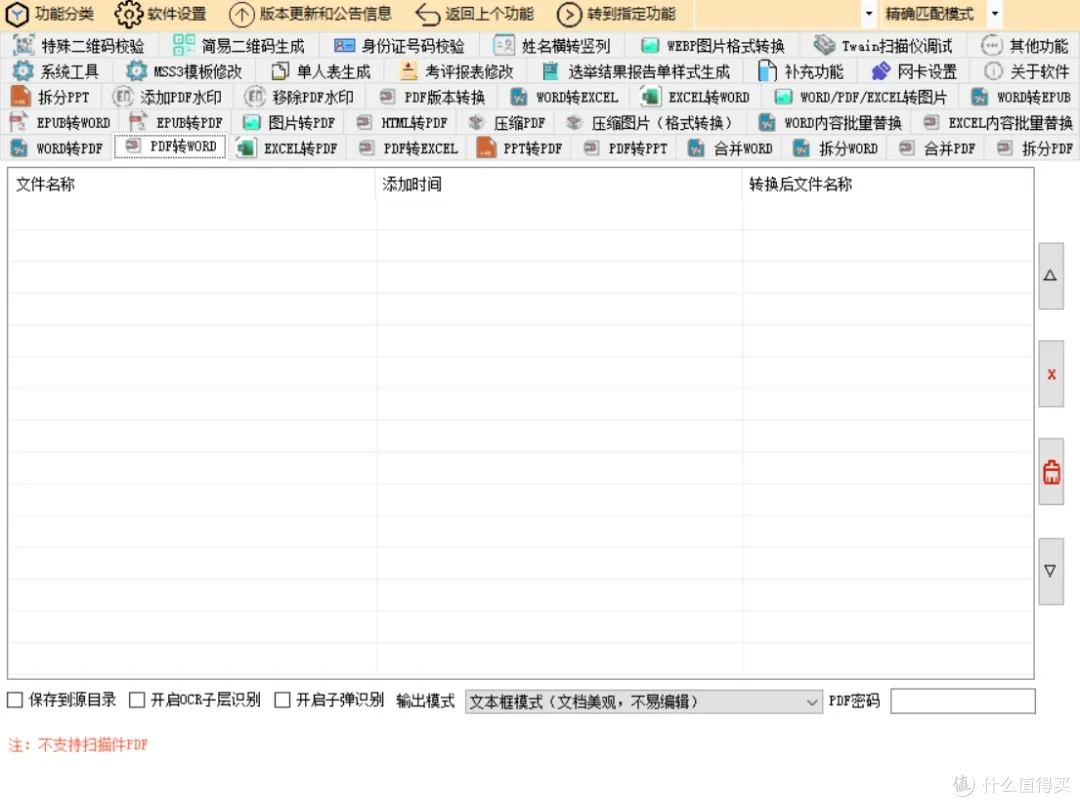This screenshot has height=807, width=1080.
Task: Enable 保存到原目录 checkbox
Action: pos(15,700)
